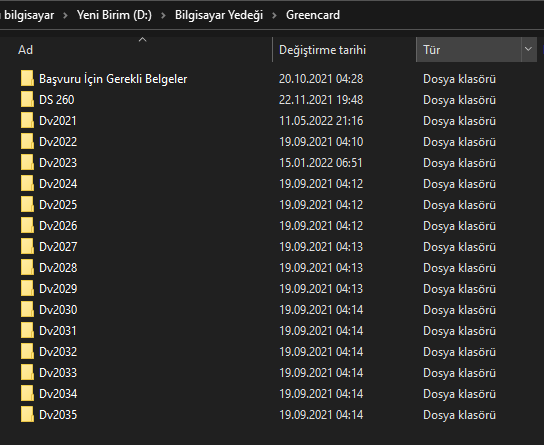Select the Dv2028 folder name
Viewport: 544px width, 445px height.
point(58,268)
